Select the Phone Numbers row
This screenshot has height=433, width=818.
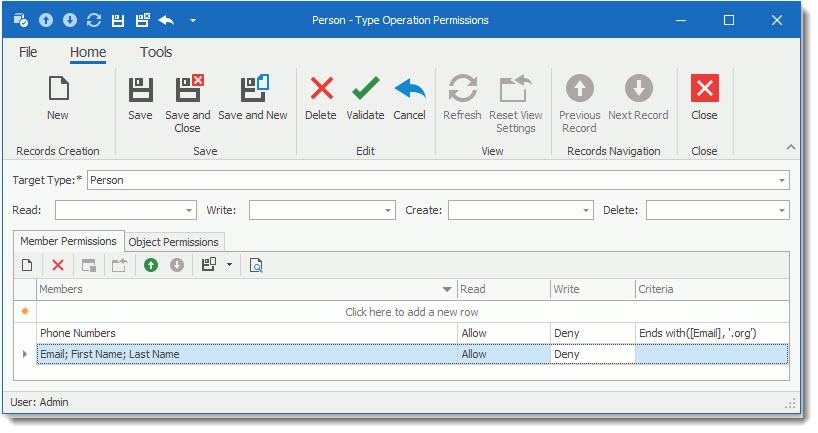click(x=78, y=333)
